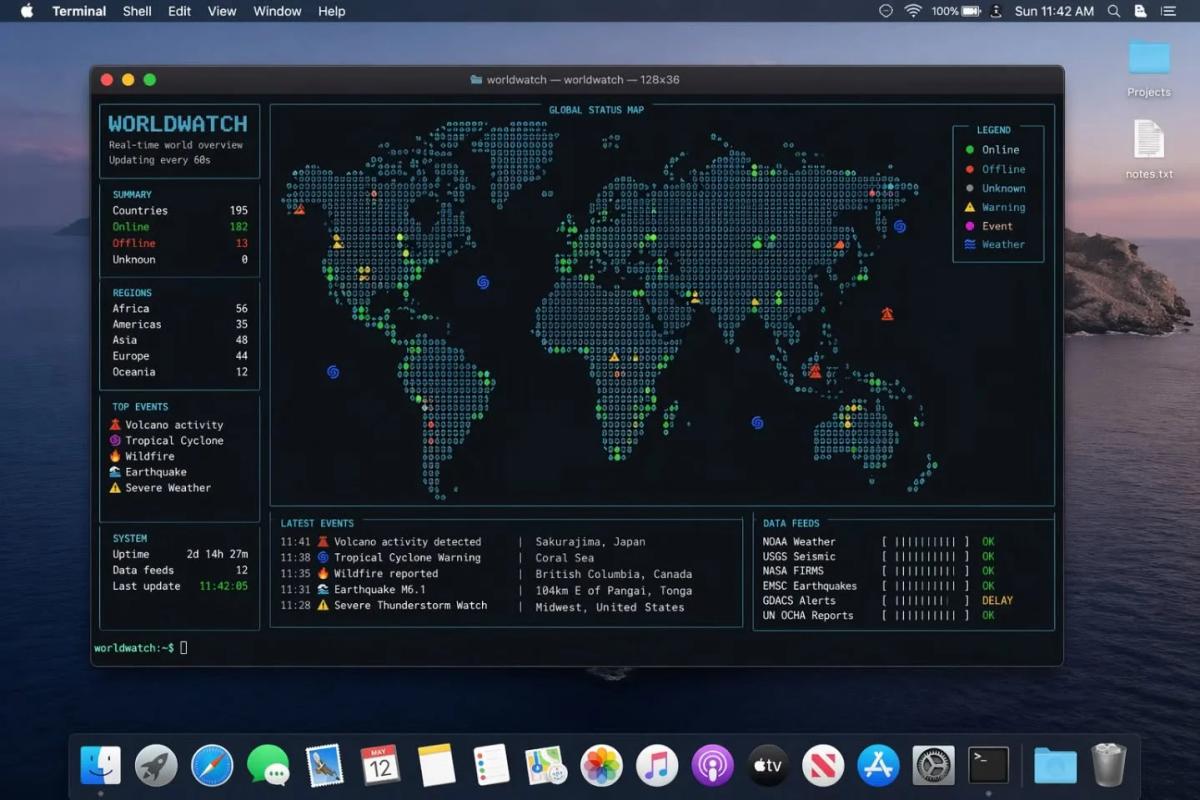The image size is (1200, 800).
Task: Click the worldwatch terminal prompt cursor
Action: tap(184, 648)
